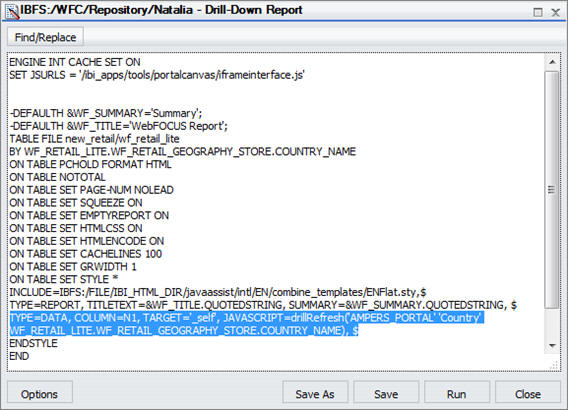This screenshot has height=410, width=568.
Task: Place cursor on ON TABLE SET SQUEEZE ON
Action: 76,202
